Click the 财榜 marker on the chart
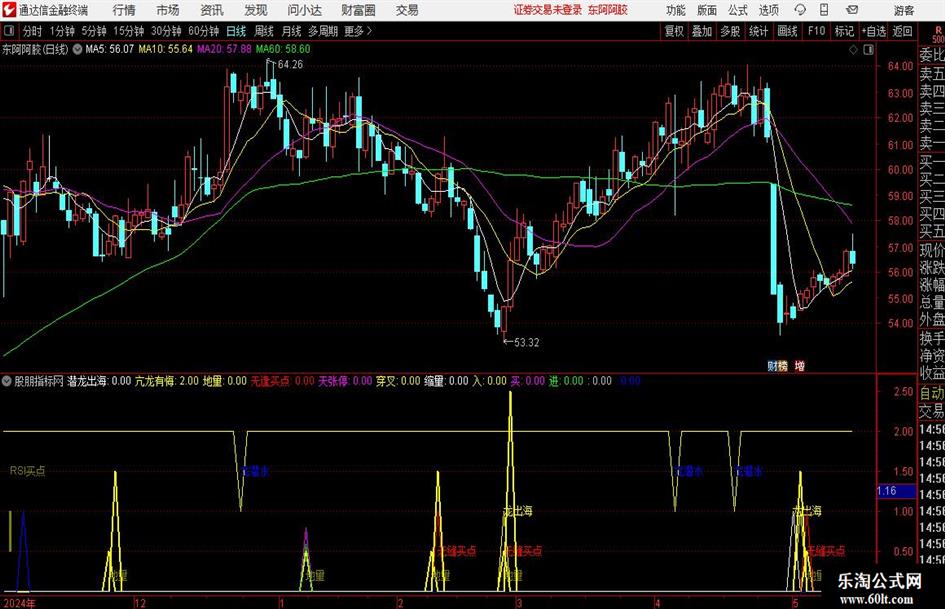The height and width of the screenshot is (609, 945). pyautogui.click(x=777, y=365)
